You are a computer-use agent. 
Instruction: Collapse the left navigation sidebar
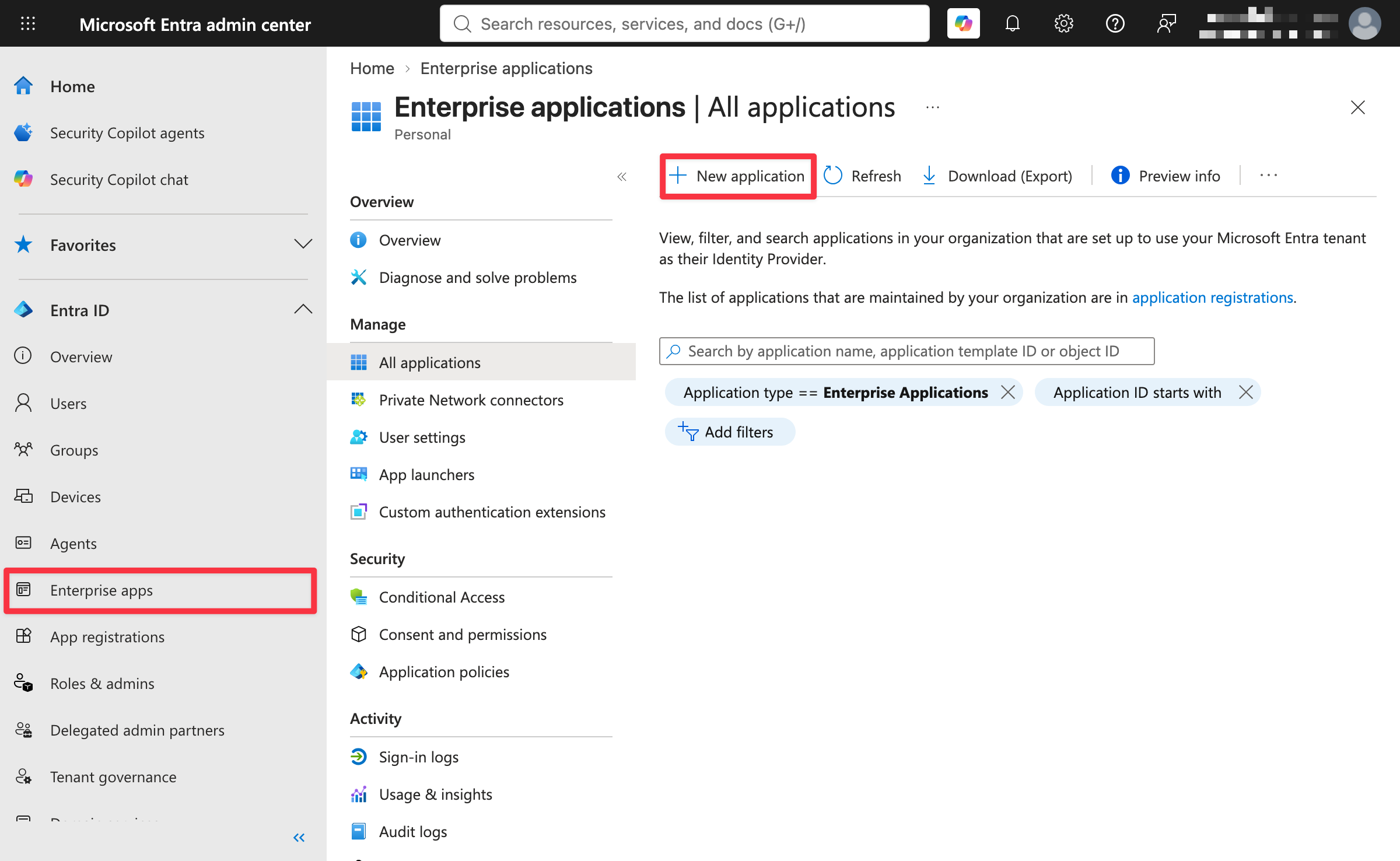click(x=299, y=838)
